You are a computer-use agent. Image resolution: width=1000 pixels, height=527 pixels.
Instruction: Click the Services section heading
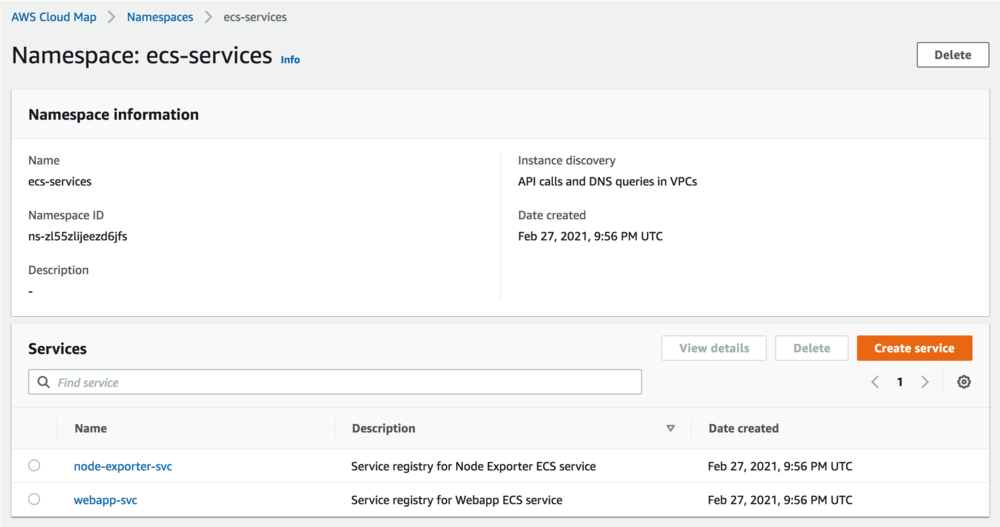(57, 348)
